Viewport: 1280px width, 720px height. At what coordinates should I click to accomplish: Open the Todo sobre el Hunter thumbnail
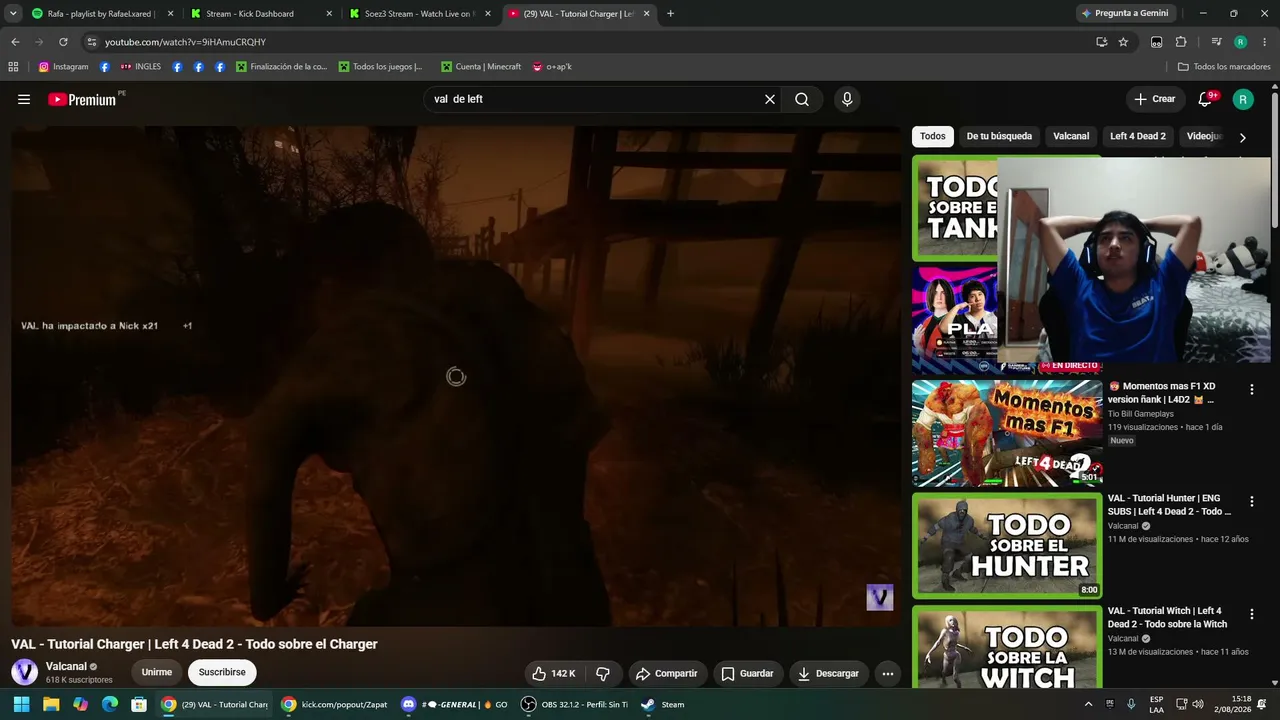tap(1007, 546)
